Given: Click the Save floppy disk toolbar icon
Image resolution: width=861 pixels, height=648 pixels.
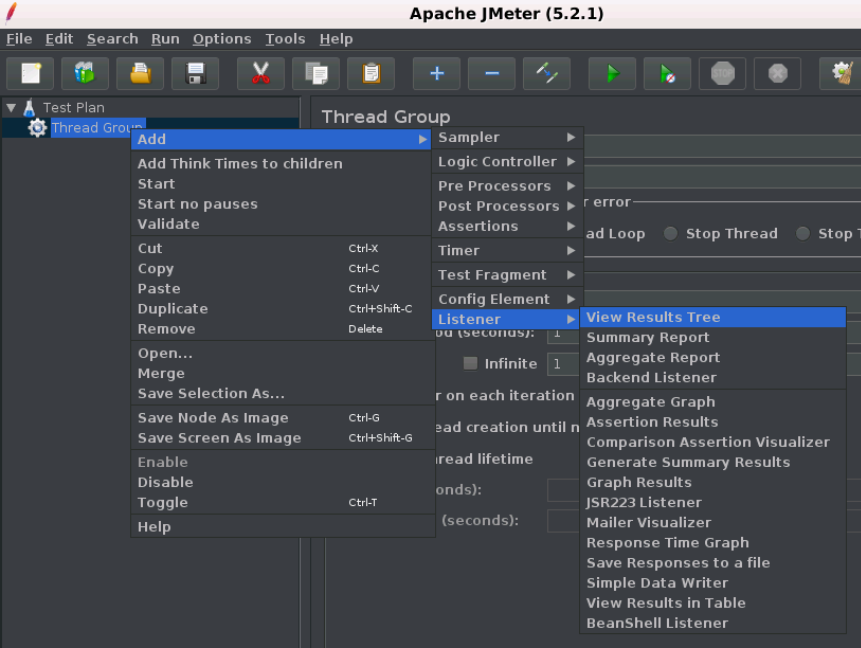Looking at the screenshot, I should pos(195,73).
